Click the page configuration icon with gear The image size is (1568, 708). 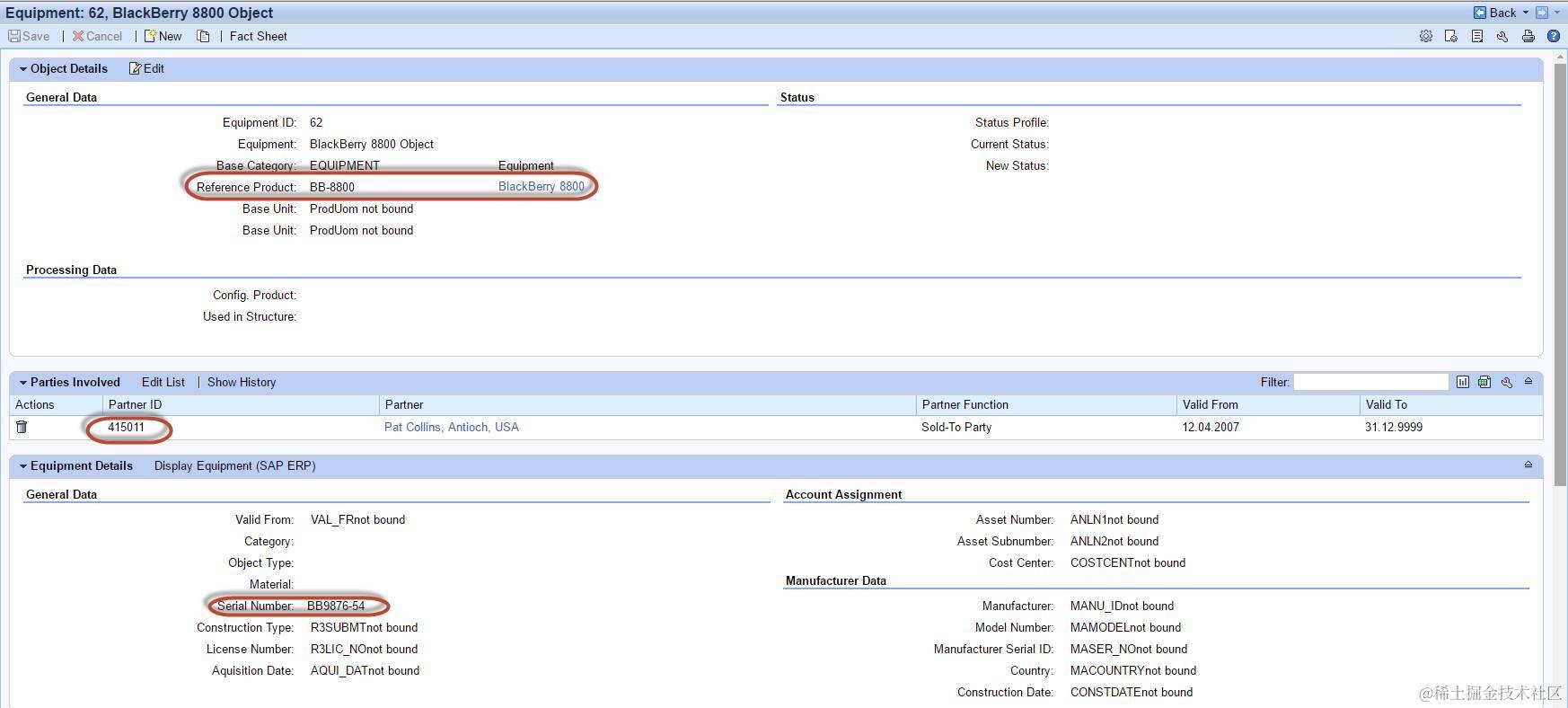click(x=1450, y=37)
